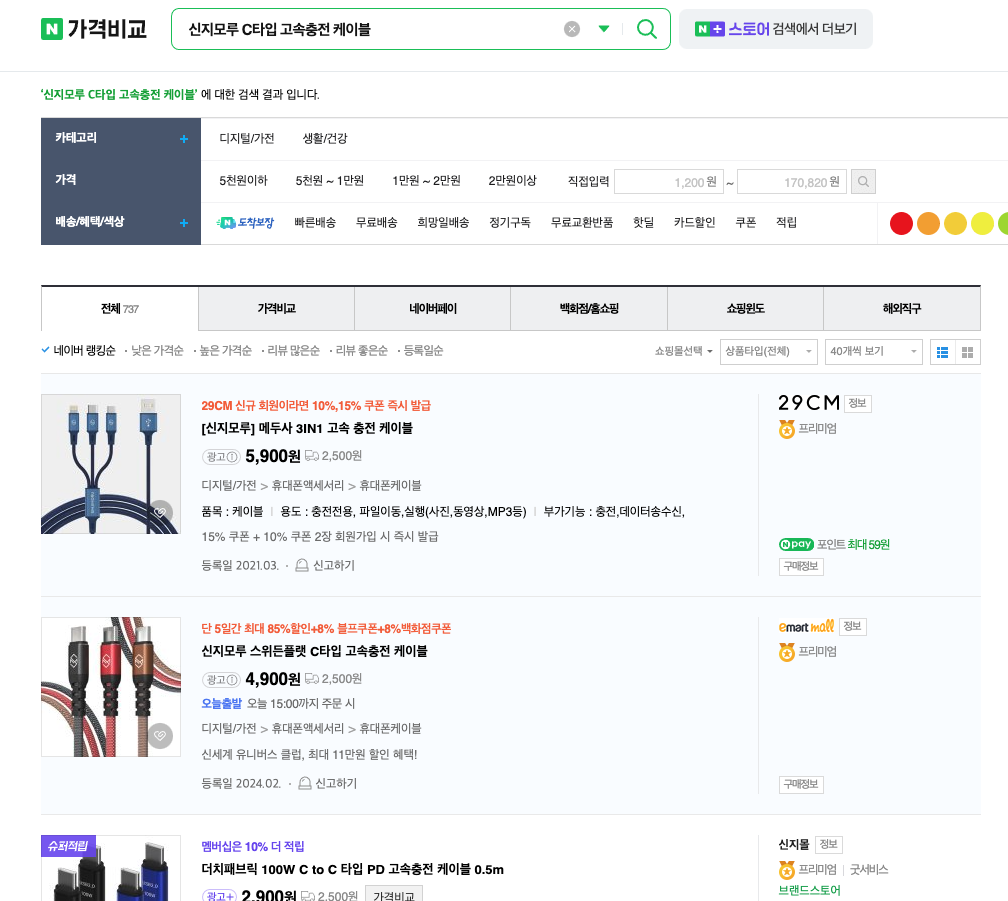Select the 네이버페이 tab
Viewport: 1008px width, 901px height.
[x=432, y=308]
